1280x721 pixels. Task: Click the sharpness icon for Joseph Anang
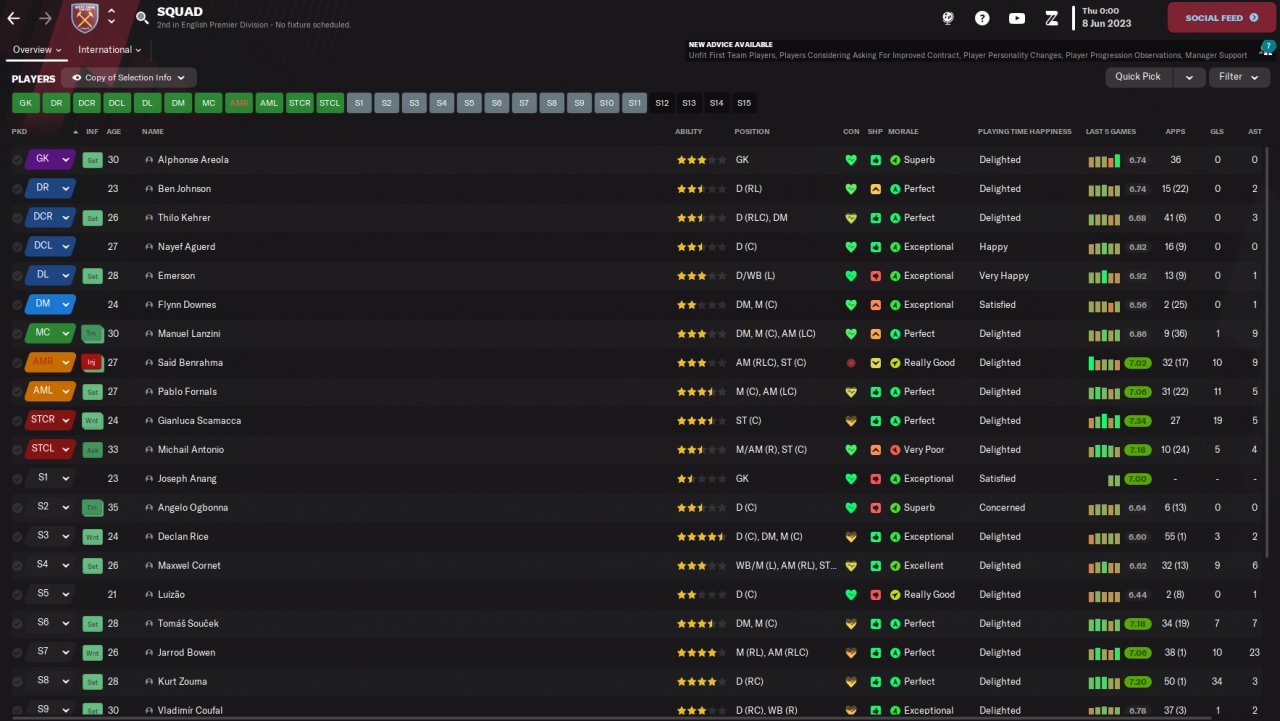[x=876, y=479]
